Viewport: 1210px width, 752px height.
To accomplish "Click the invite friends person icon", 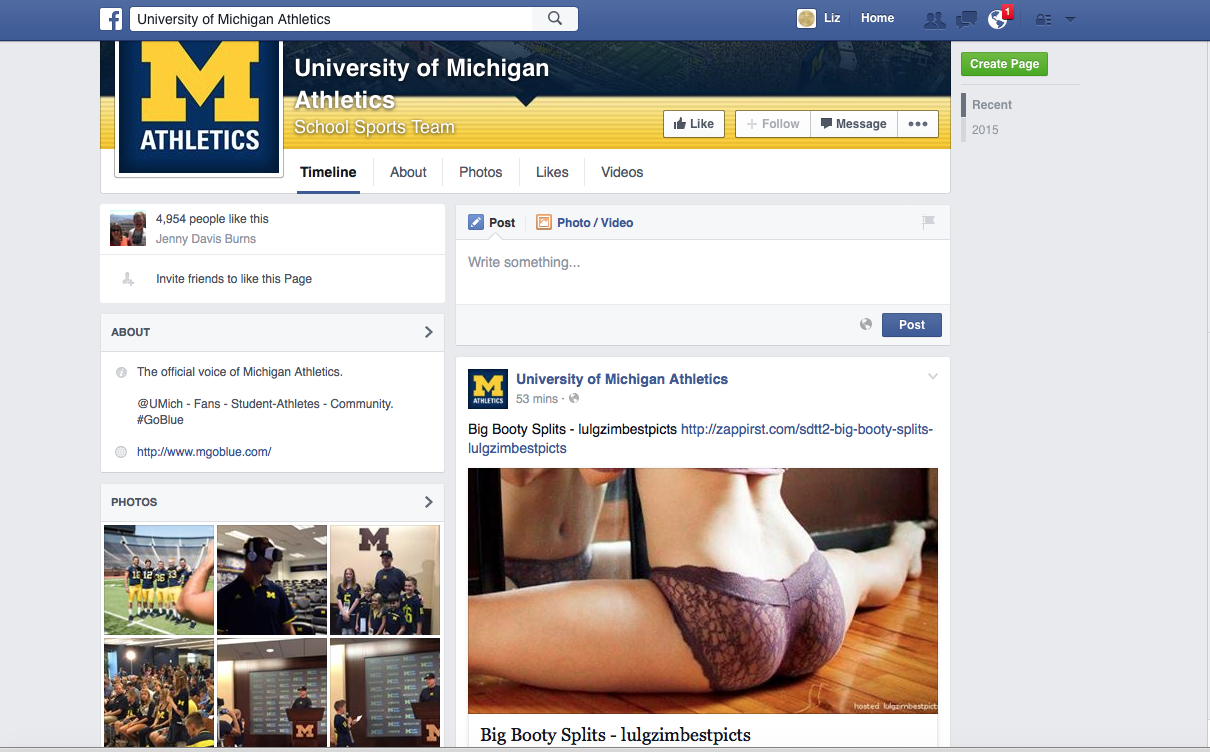I will (127, 279).
